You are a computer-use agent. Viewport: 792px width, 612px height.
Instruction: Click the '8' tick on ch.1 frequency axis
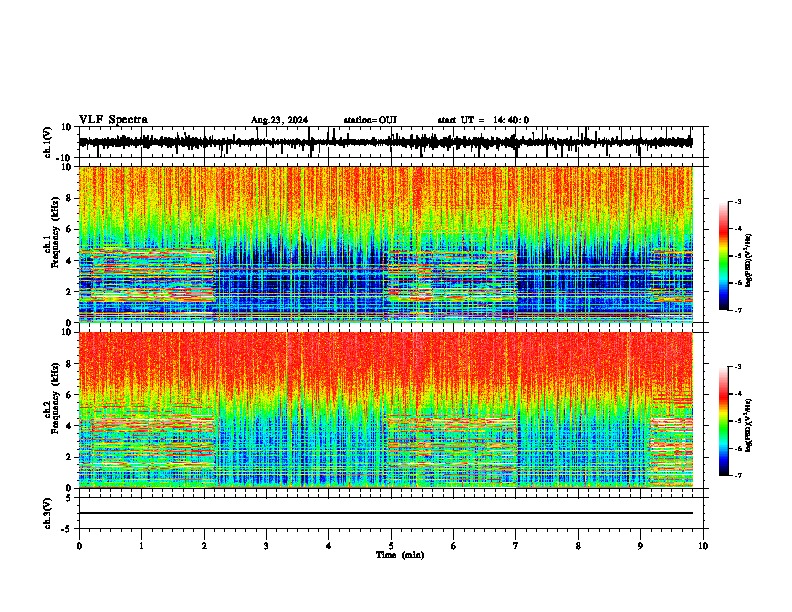point(70,198)
